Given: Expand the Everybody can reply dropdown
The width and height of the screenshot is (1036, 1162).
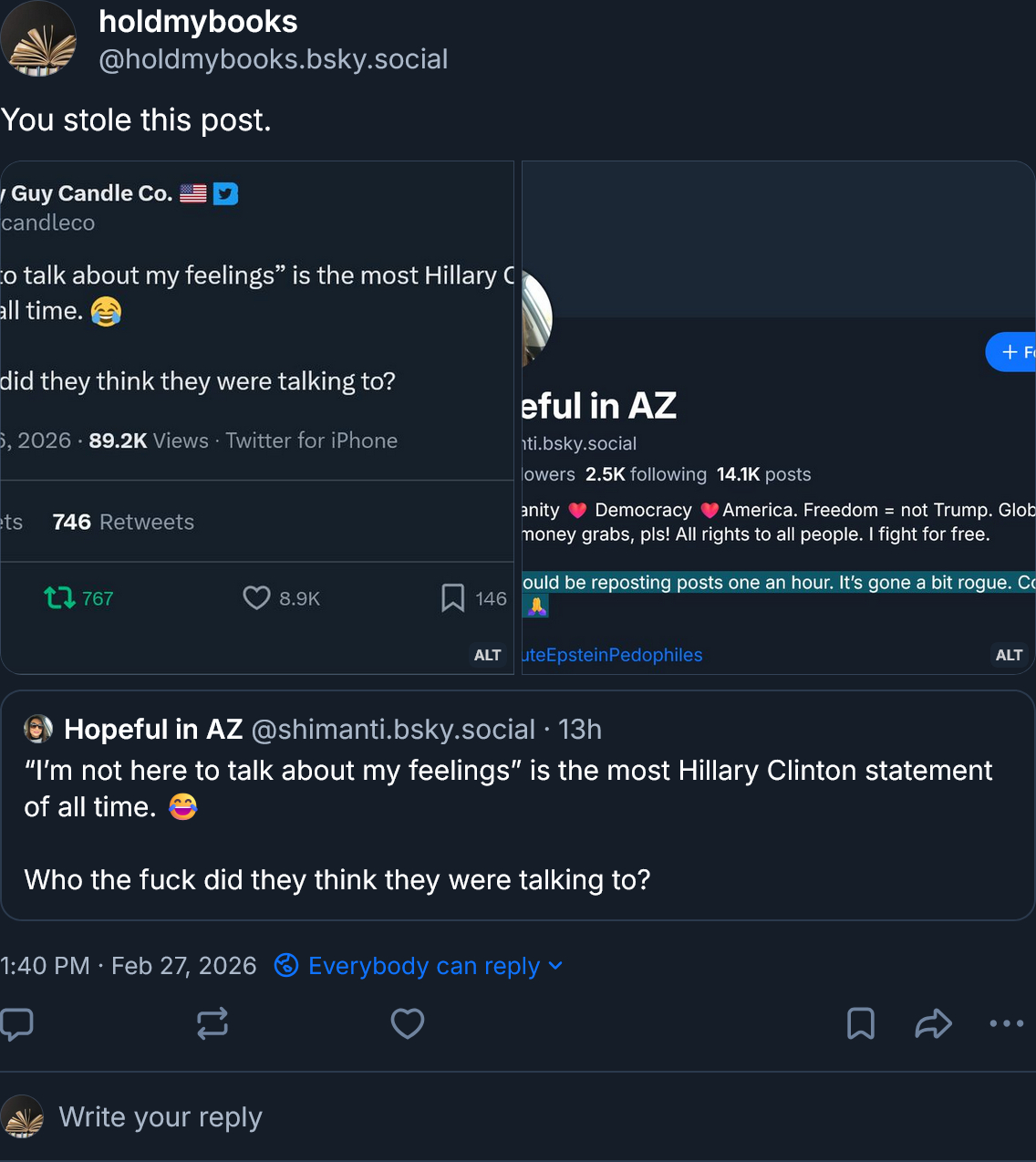Looking at the screenshot, I should pyautogui.click(x=555, y=966).
